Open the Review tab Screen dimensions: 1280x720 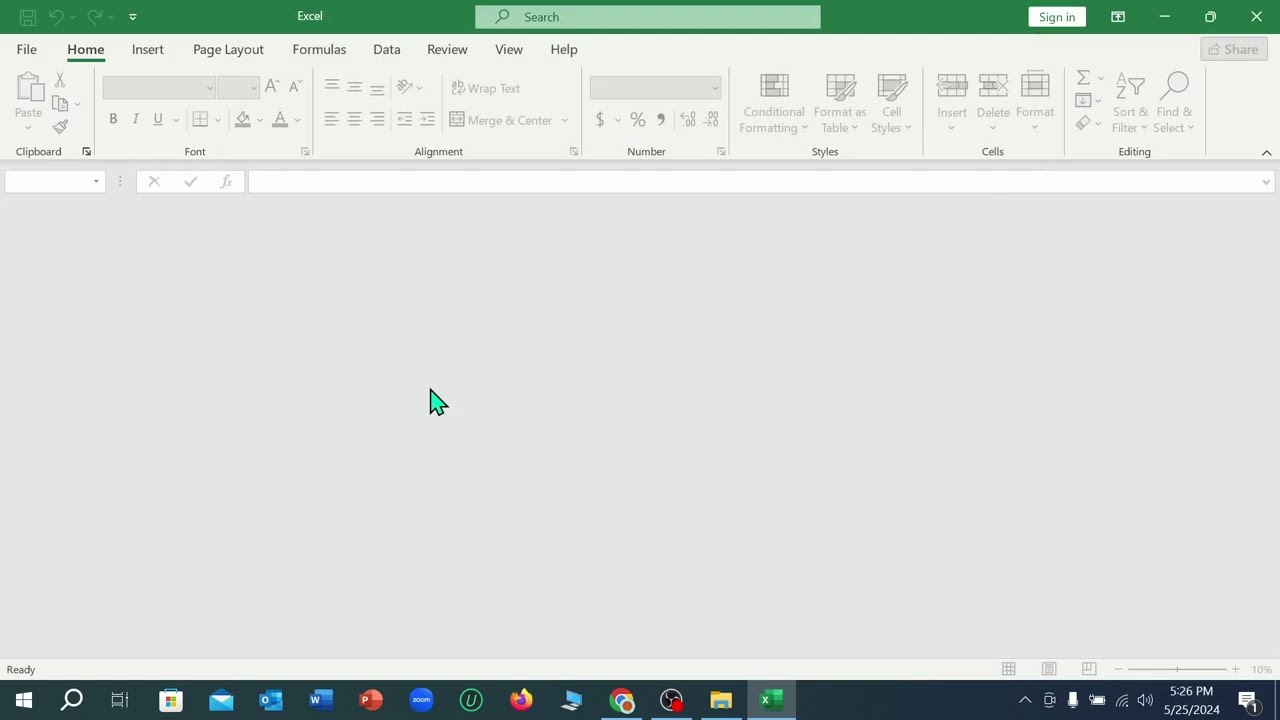pyautogui.click(x=447, y=49)
